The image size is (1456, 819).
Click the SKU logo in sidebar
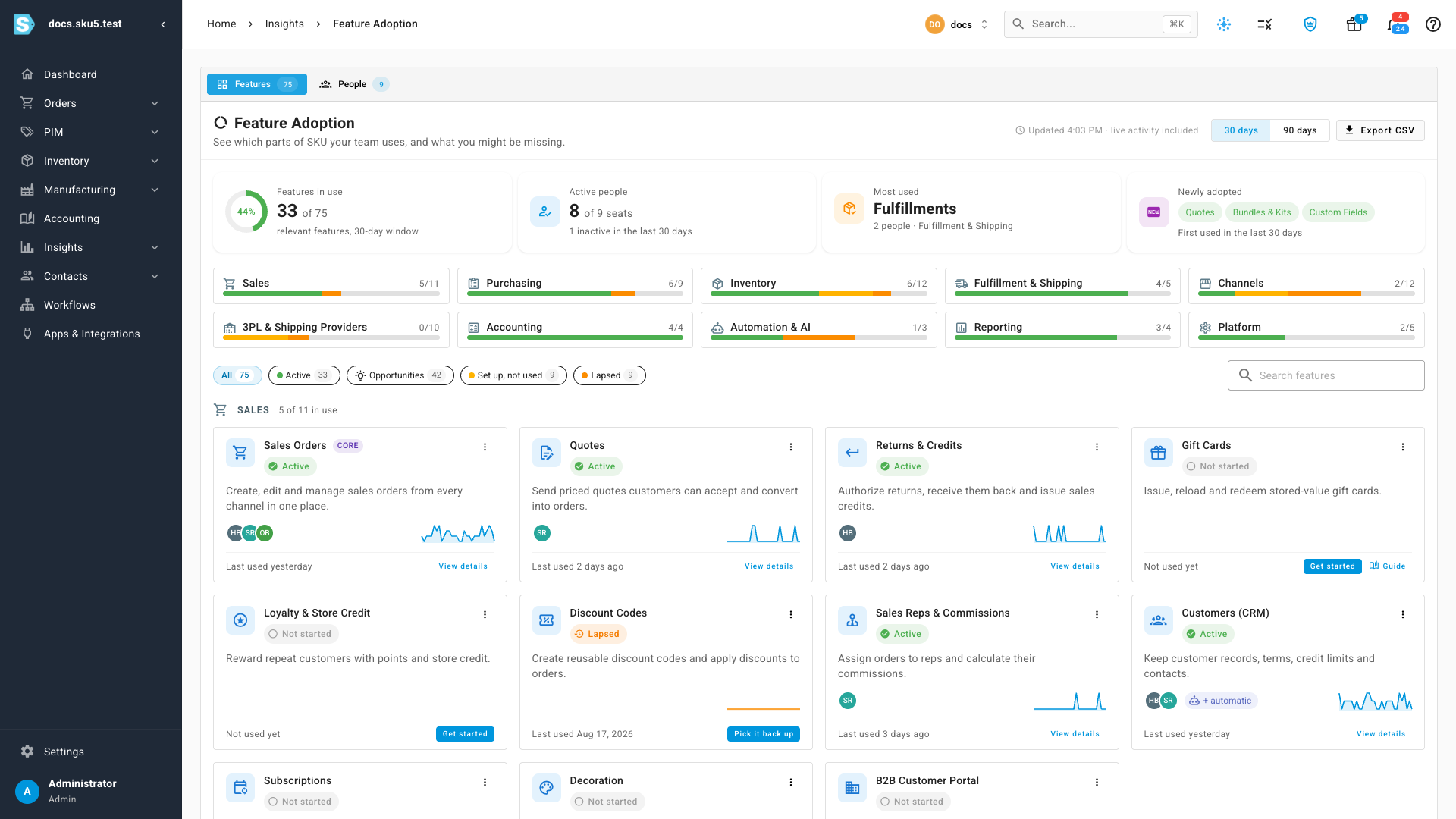(24, 24)
